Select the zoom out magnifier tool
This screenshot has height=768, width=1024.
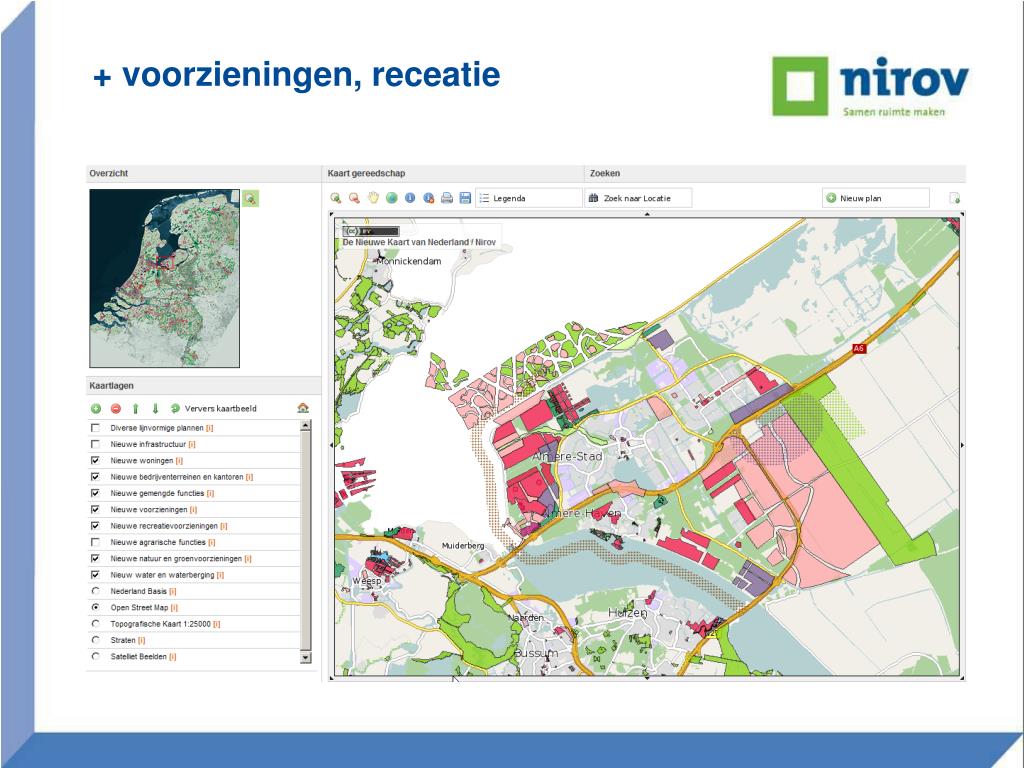pyautogui.click(x=354, y=198)
